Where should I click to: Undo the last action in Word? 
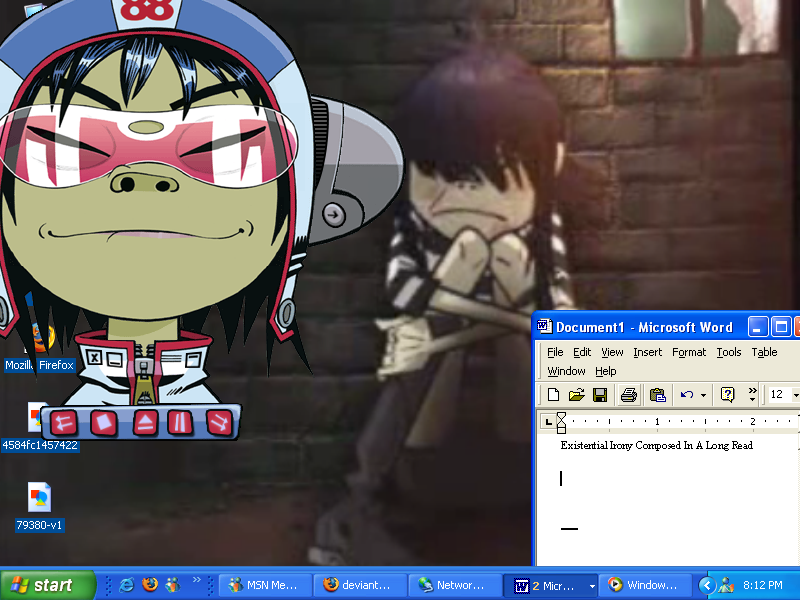pyautogui.click(x=687, y=394)
